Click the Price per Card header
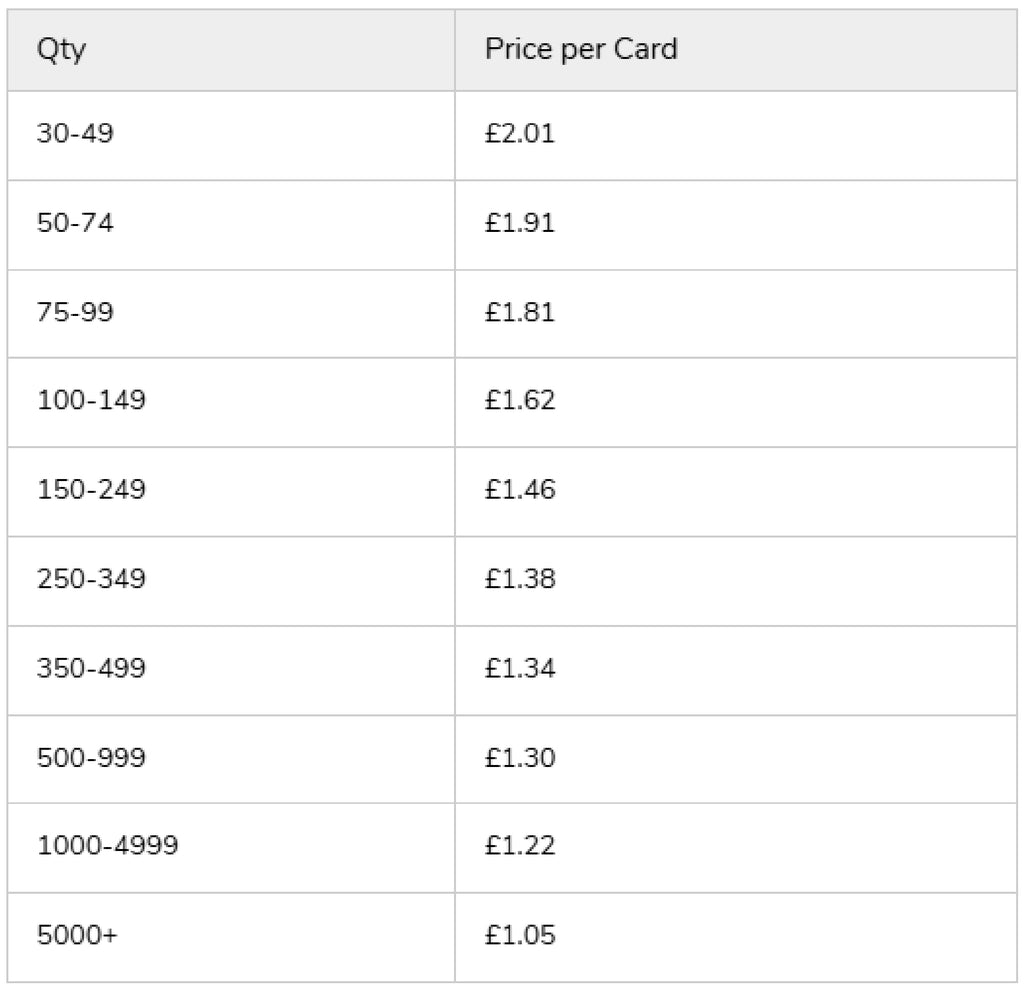Image resolution: width=1024 pixels, height=993 pixels. 735,50
